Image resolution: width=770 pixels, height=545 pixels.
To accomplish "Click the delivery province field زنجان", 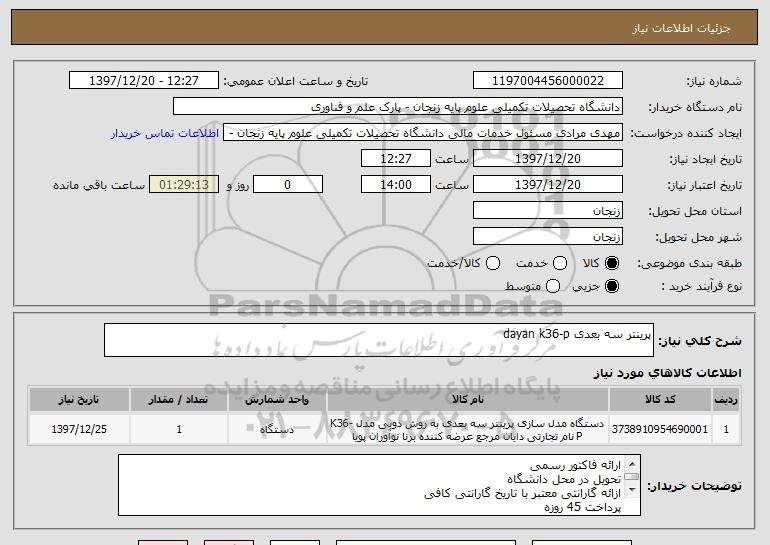I will pos(548,211).
